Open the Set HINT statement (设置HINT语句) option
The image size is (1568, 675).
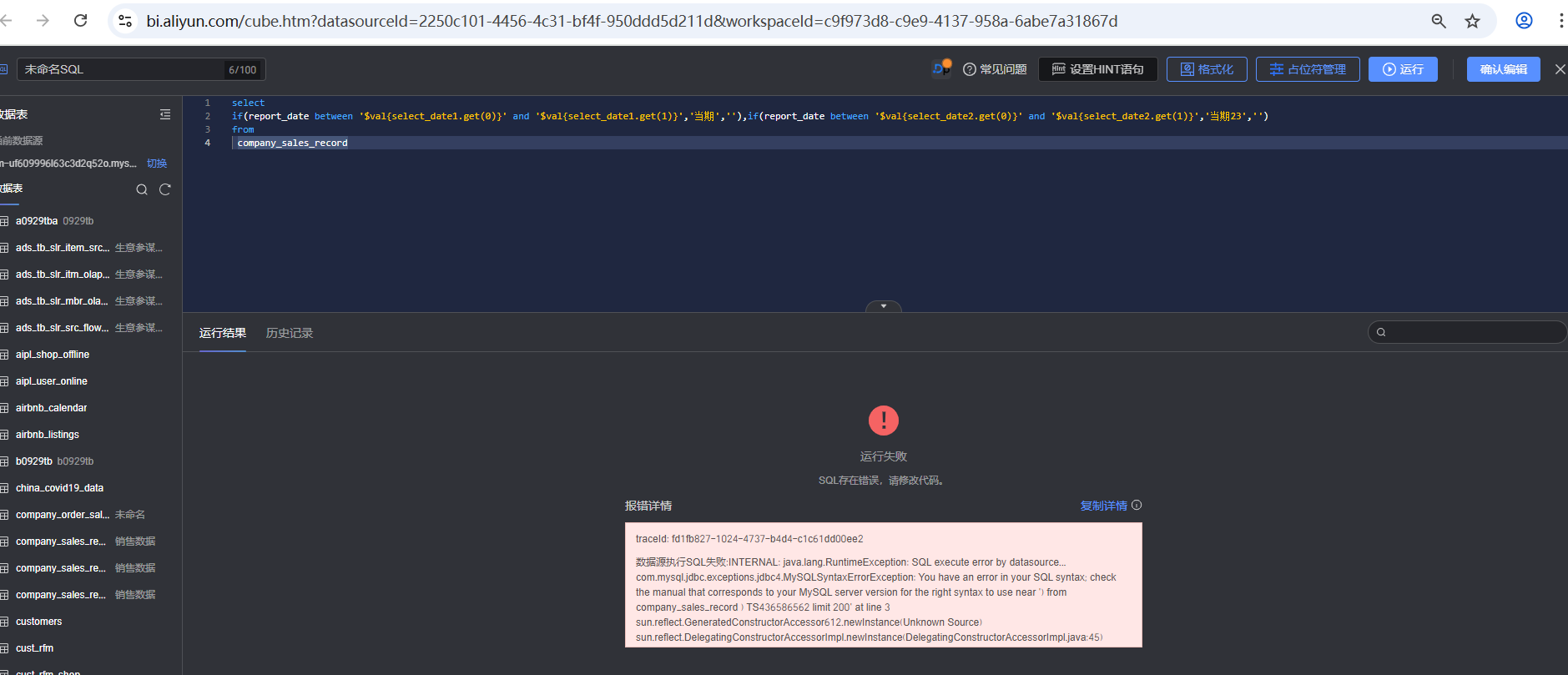pyautogui.click(x=1097, y=69)
